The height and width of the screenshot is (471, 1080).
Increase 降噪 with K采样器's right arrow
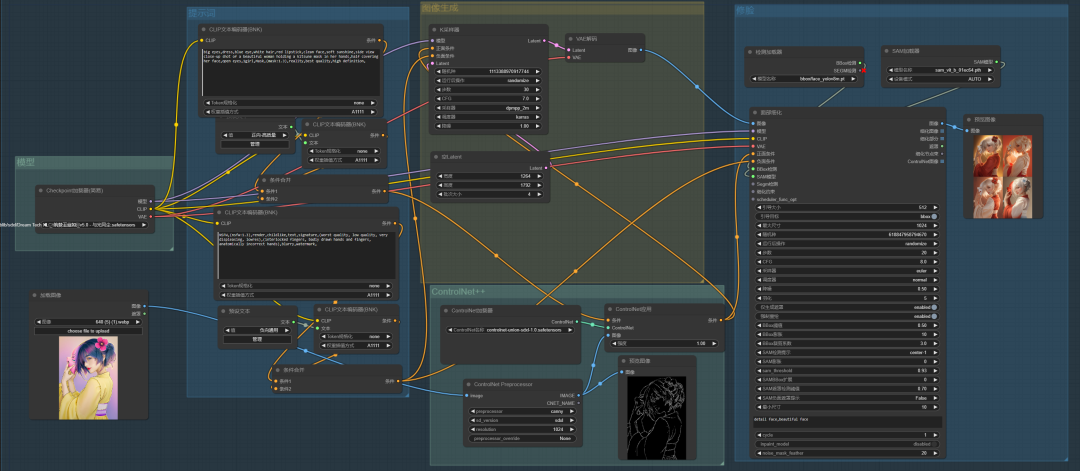coord(537,127)
